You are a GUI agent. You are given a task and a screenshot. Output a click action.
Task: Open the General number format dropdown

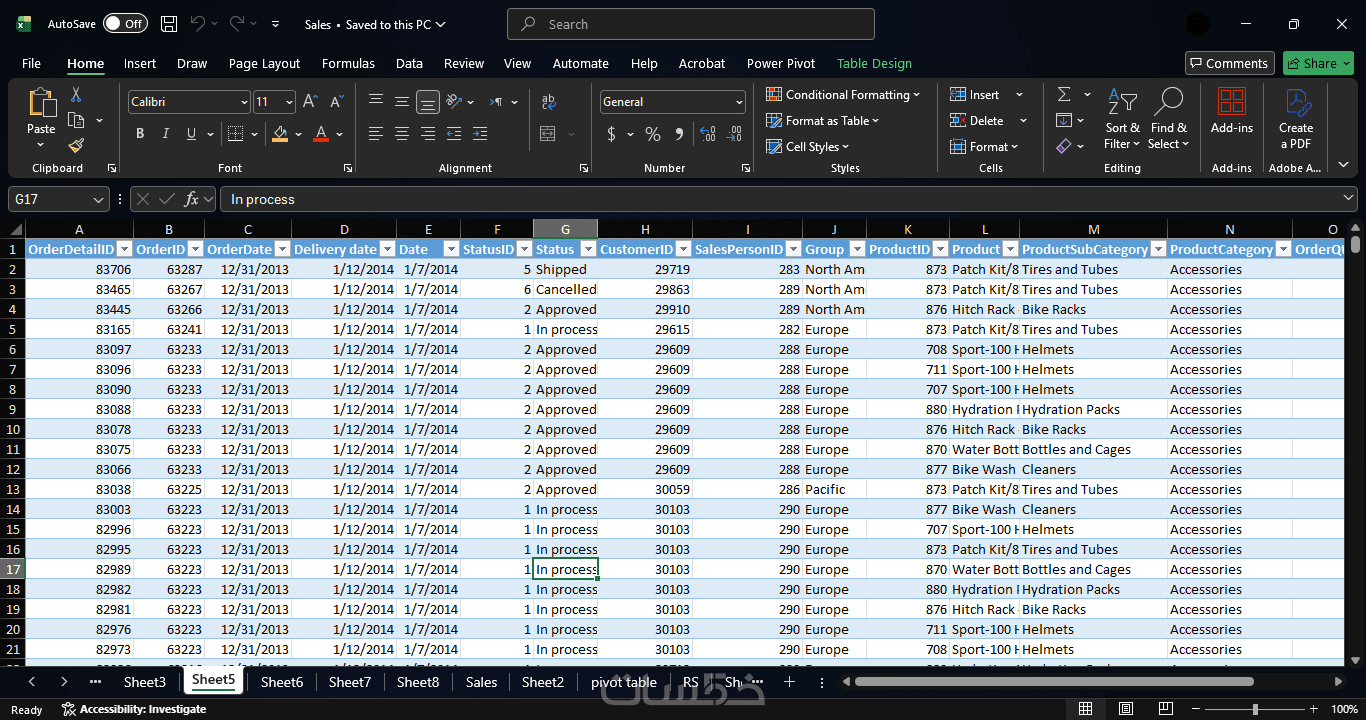click(x=739, y=102)
